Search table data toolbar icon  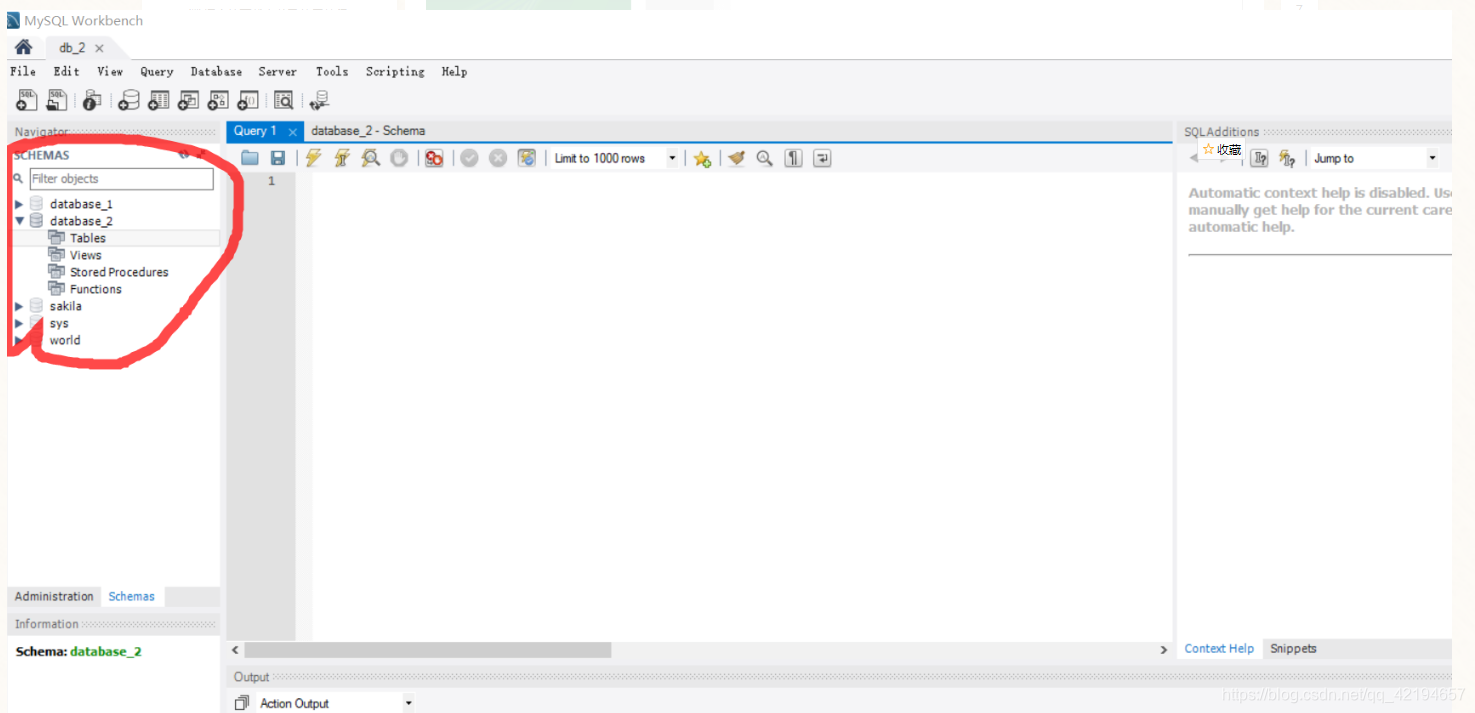click(x=284, y=100)
